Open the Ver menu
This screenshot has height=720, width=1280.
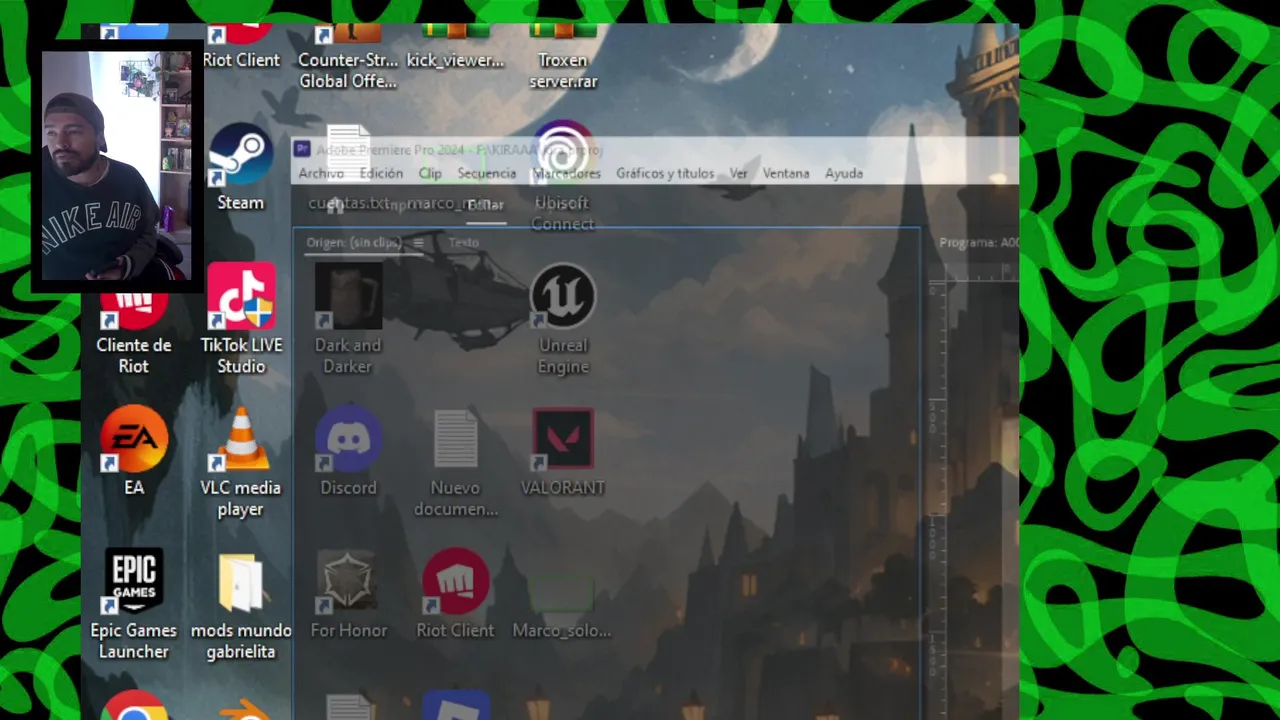point(738,173)
